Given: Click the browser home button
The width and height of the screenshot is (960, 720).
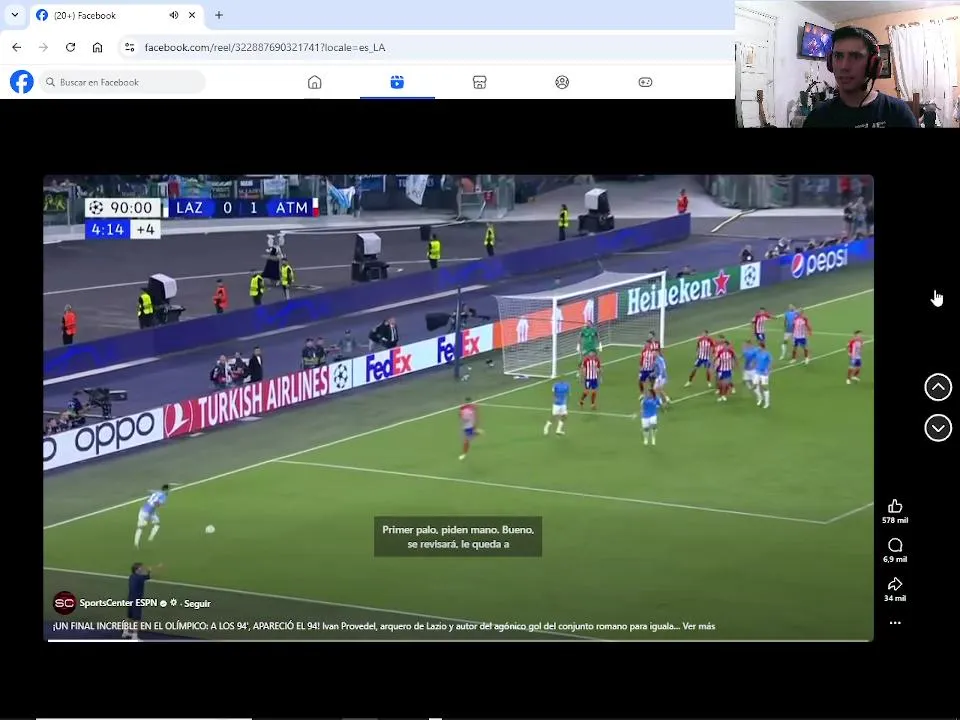Looking at the screenshot, I should [97, 47].
